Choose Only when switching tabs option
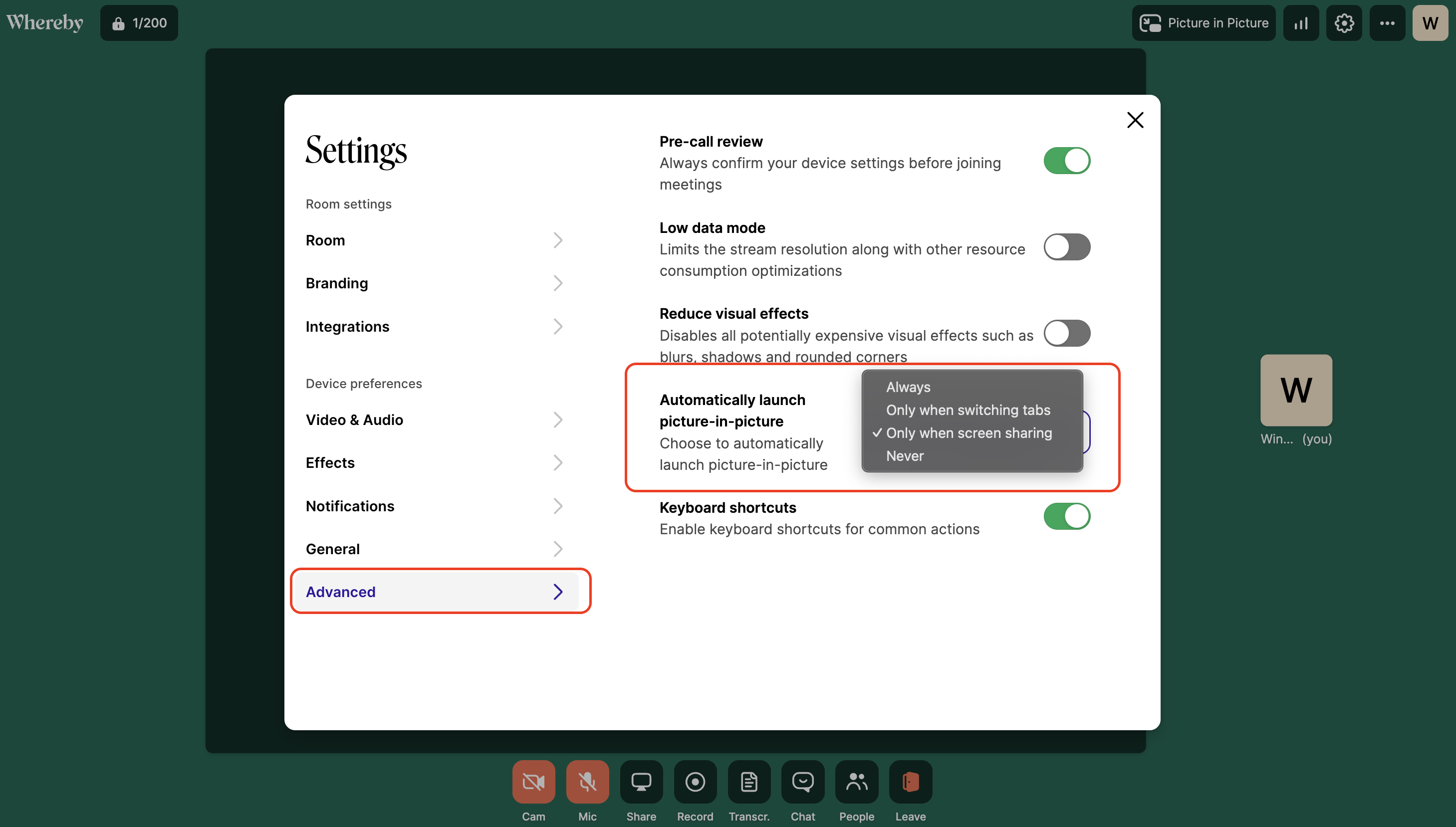 click(x=972, y=410)
